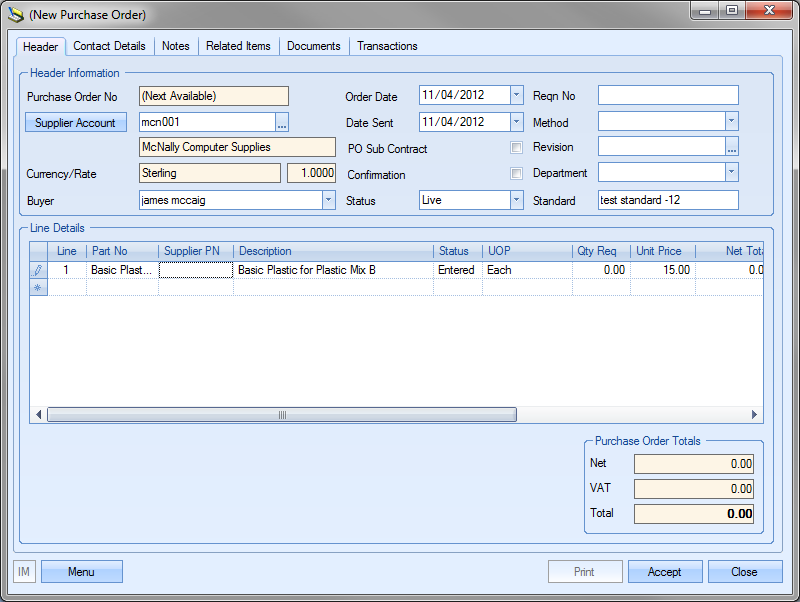Click the new row asterisk icon

click(39, 288)
